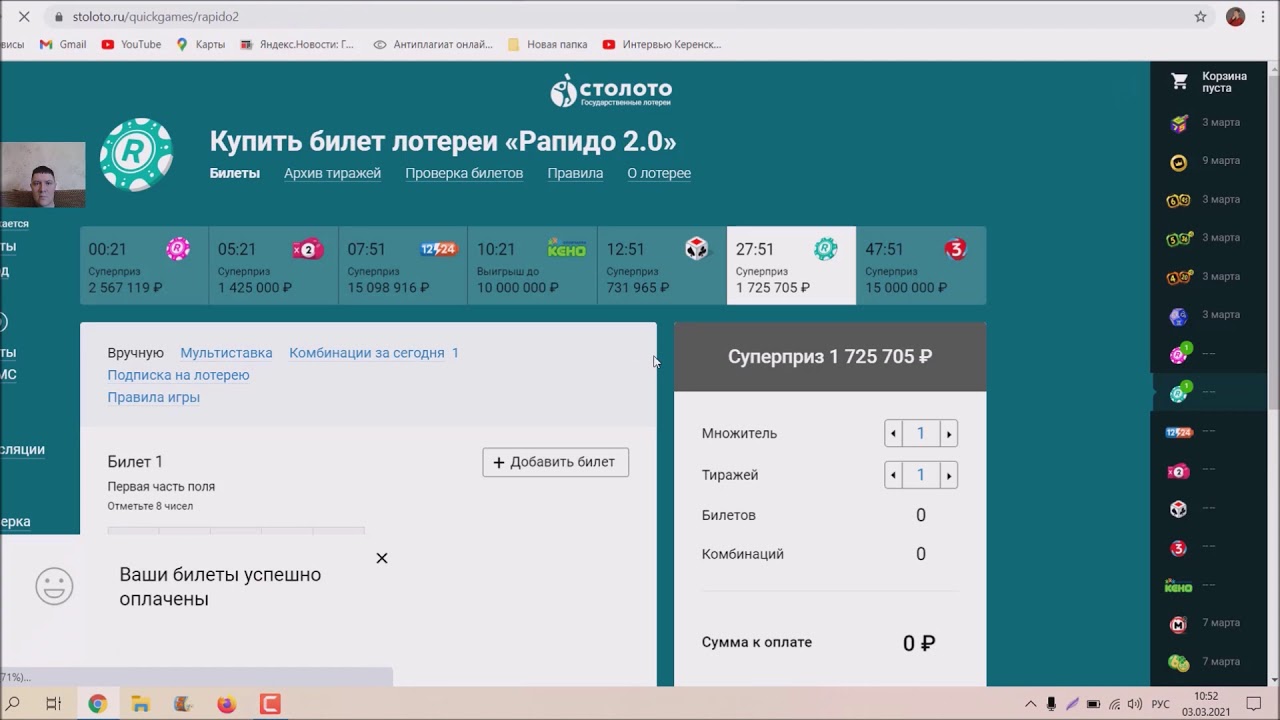Open sidebar Рапидо lottery icon with badge
The width and height of the screenshot is (1280, 720).
(x=1179, y=354)
